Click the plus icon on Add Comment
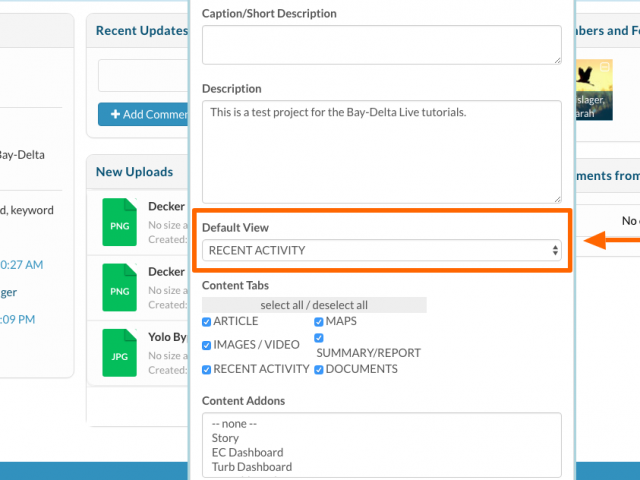 [116, 114]
